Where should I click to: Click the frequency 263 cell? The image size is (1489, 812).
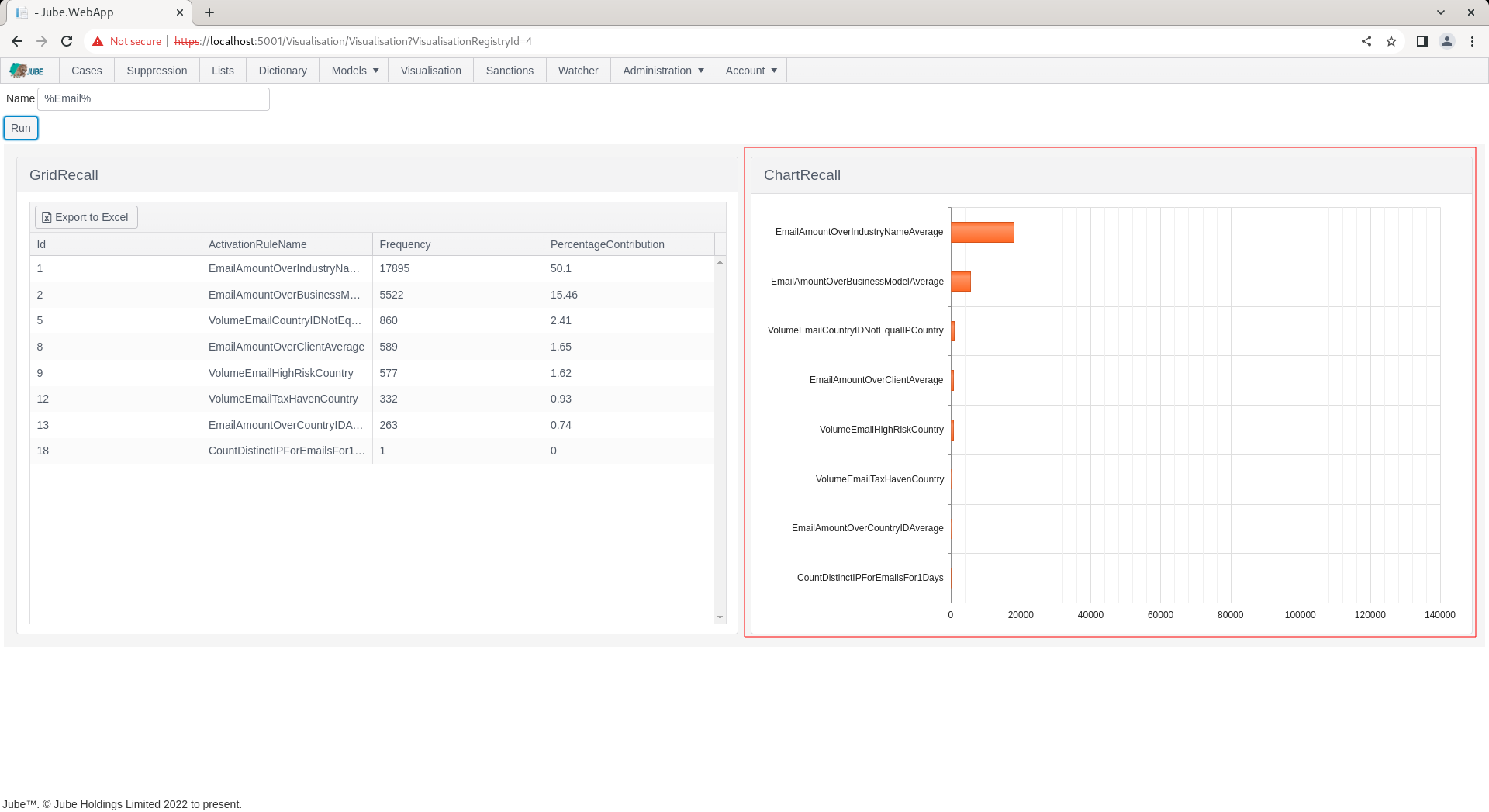point(458,425)
